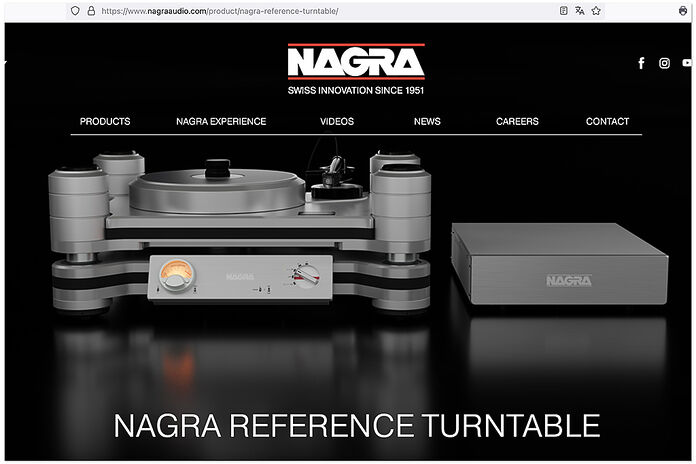Click the turntable product image
Image resolution: width=696 pixels, height=464 pixels.
click(240, 231)
